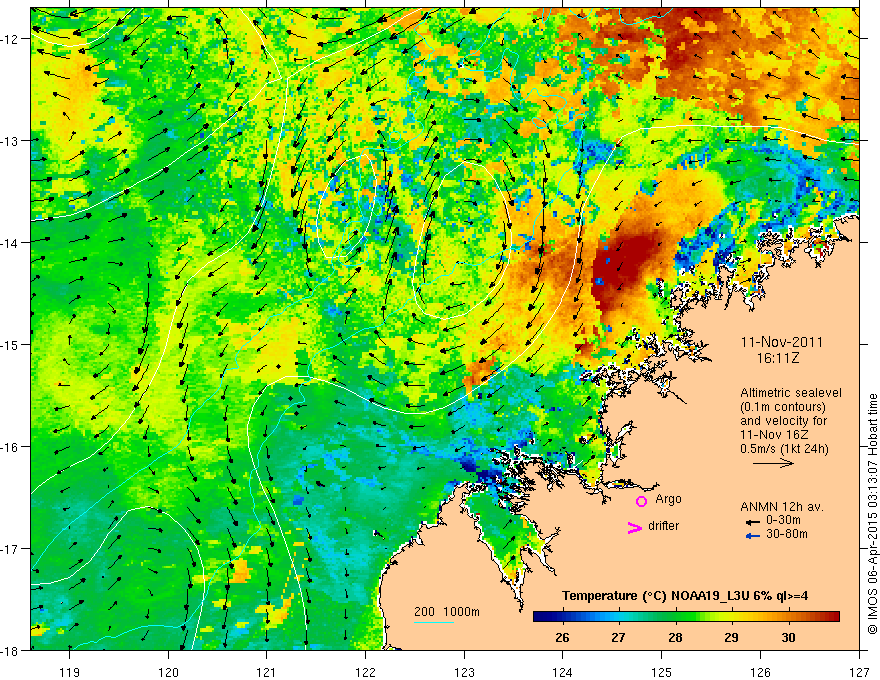Click colorbar tick label 29

[731, 637]
